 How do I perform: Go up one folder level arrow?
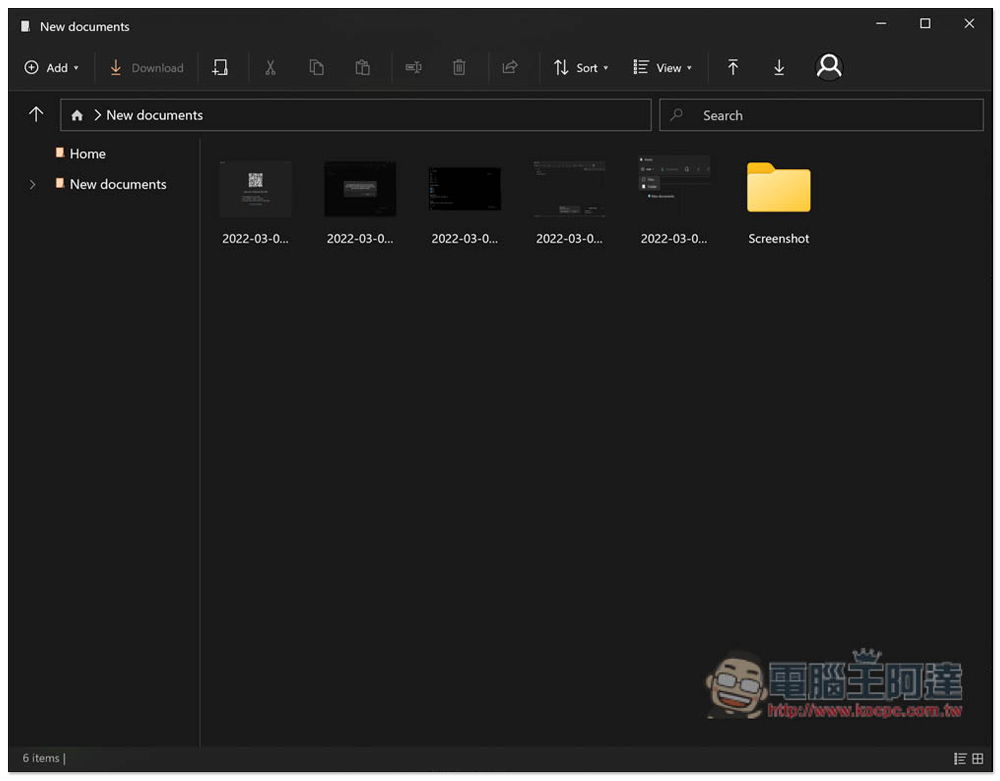click(36, 115)
